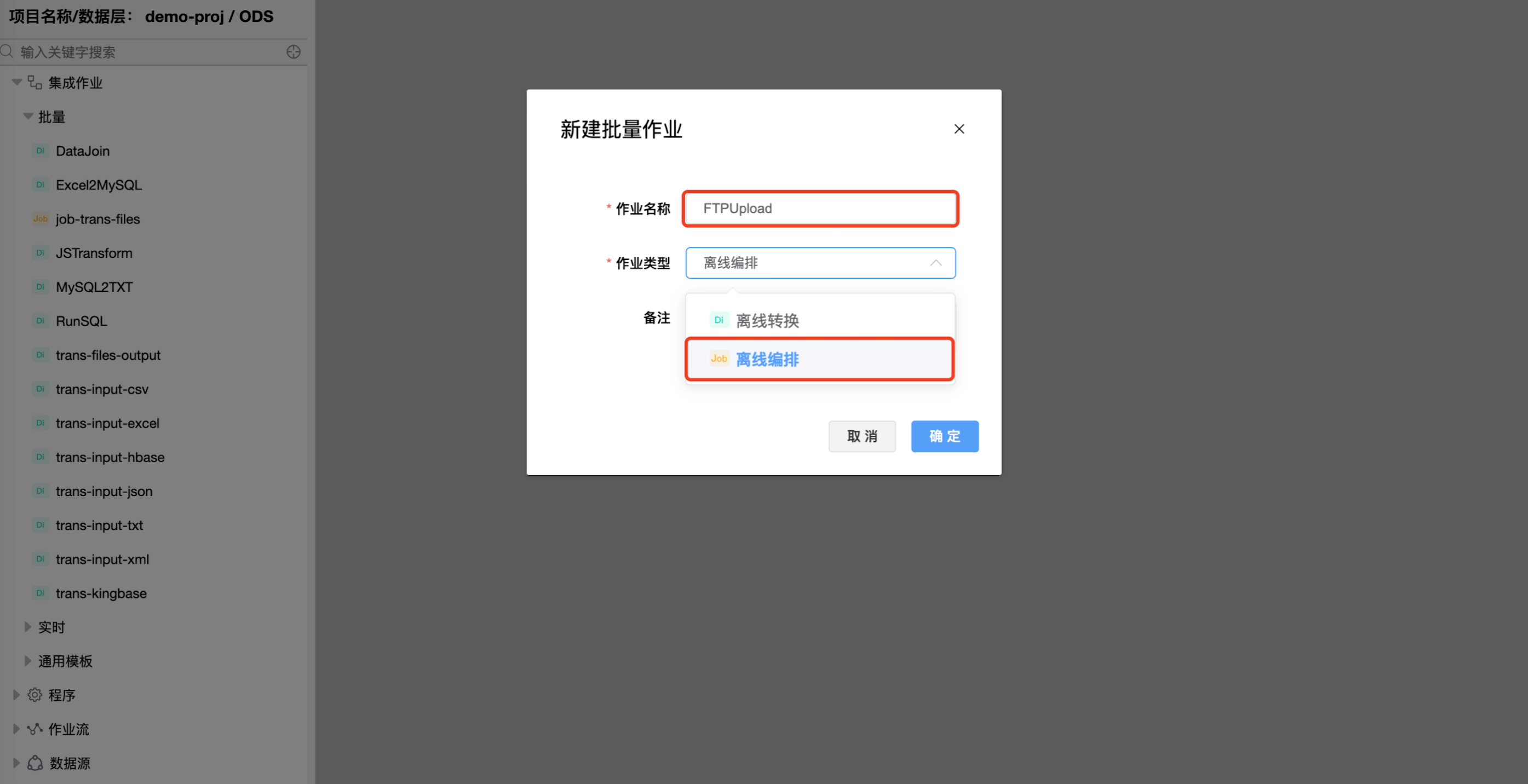The height and width of the screenshot is (784, 1528).
Task: Collapse the 批量 folder triangle
Action: (x=28, y=116)
